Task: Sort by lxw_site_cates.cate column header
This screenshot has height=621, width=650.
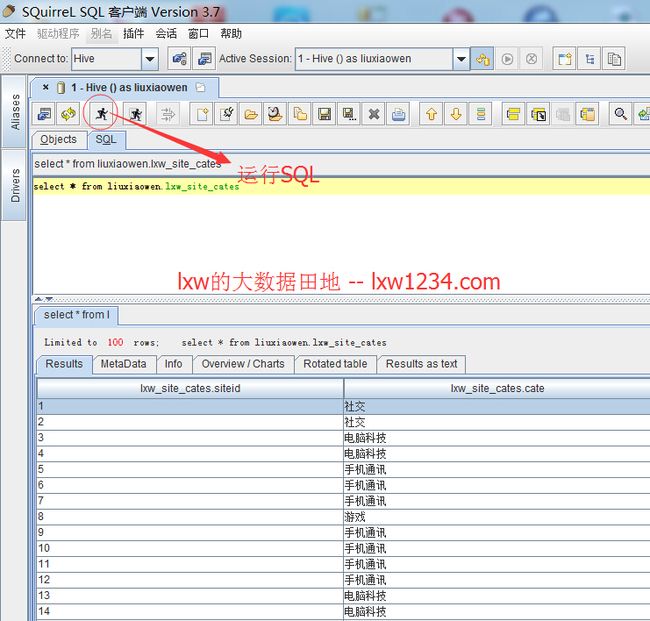Action: (497, 388)
